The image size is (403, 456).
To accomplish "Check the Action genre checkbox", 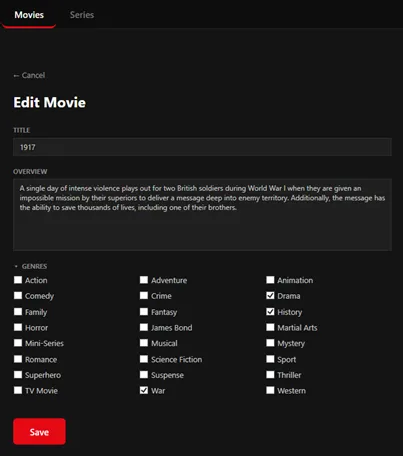I will pos(18,280).
